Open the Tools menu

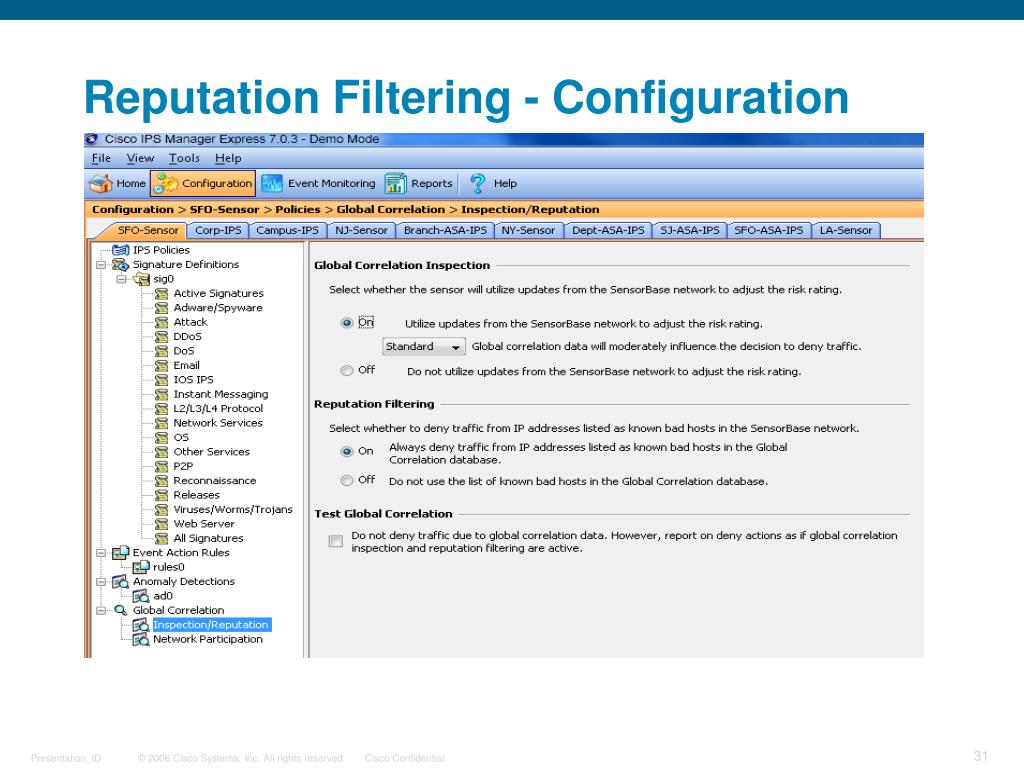click(x=184, y=158)
